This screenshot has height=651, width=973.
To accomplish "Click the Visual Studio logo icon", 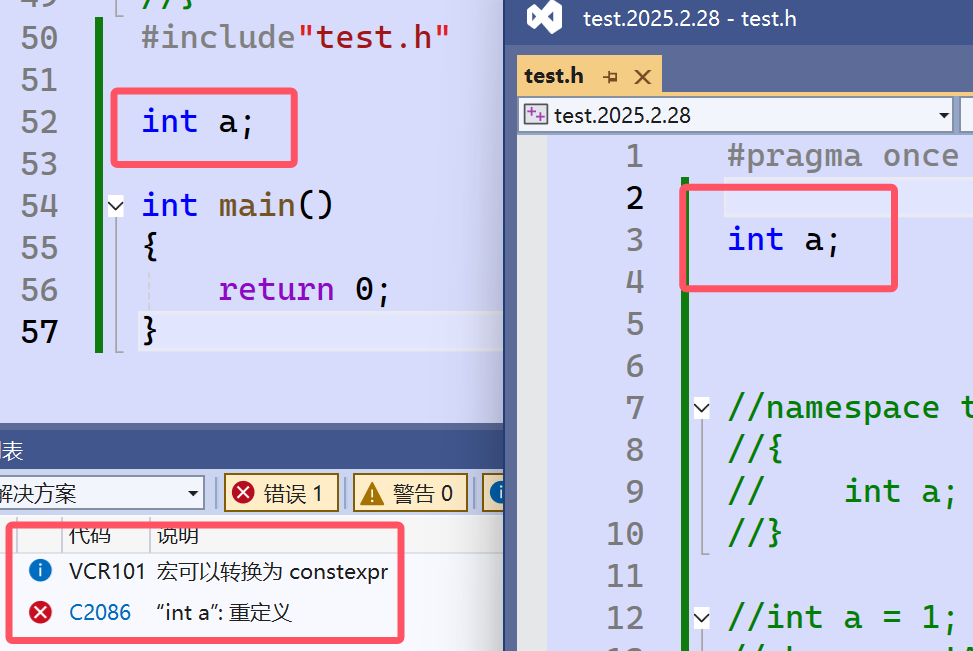I will pyautogui.click(x=544, y=17).
